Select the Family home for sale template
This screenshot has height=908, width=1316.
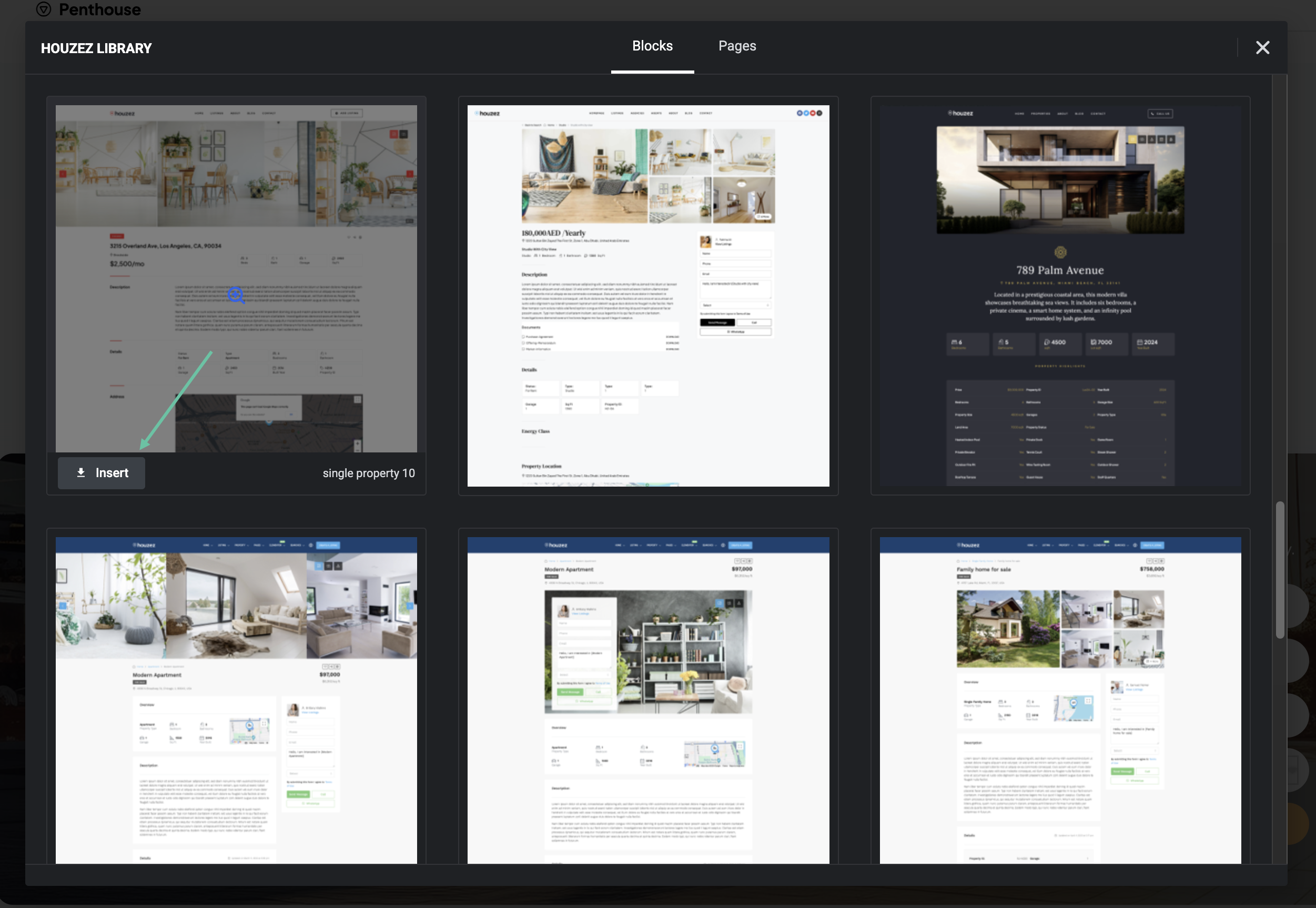pyautogui.click(x=1060, y=700)
